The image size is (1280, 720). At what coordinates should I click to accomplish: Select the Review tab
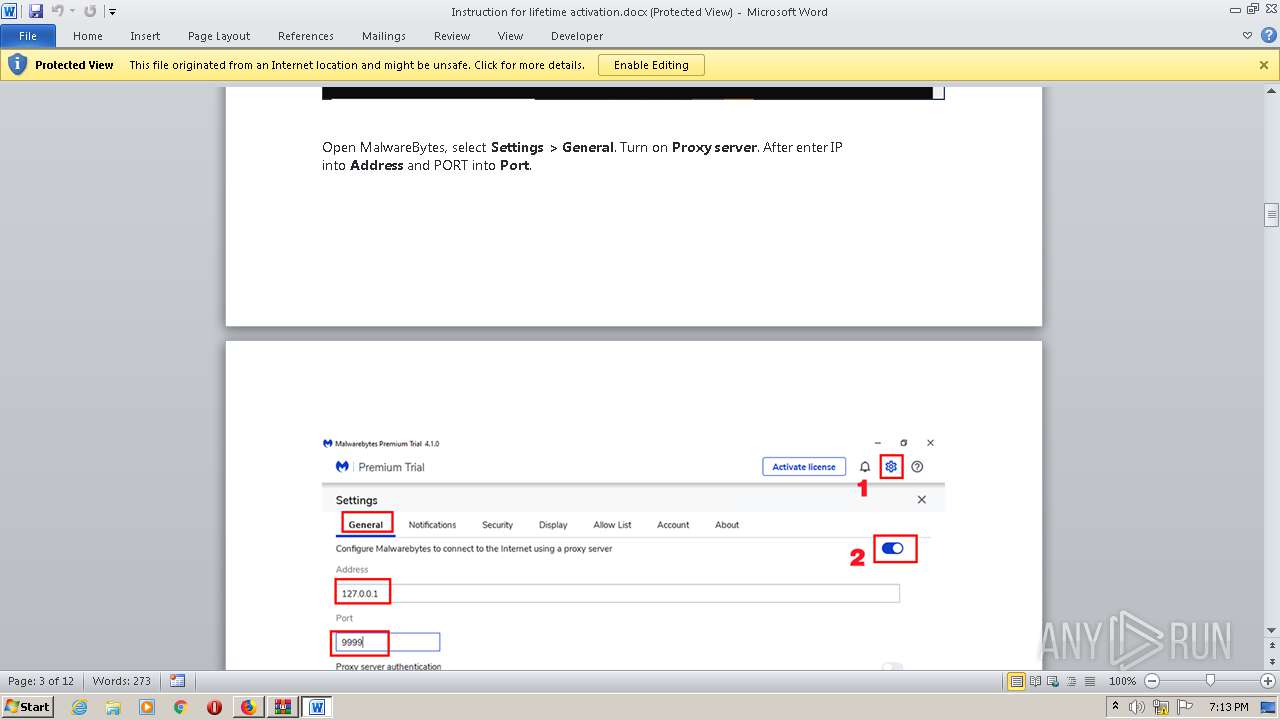click(452, 36)
